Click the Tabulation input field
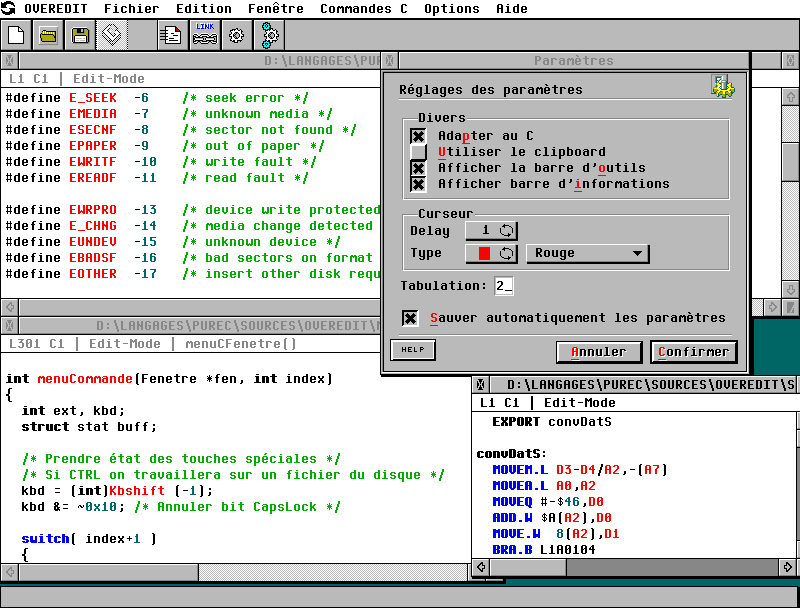Viewport: 800px width, 608px height. click(x=503, y=286)
